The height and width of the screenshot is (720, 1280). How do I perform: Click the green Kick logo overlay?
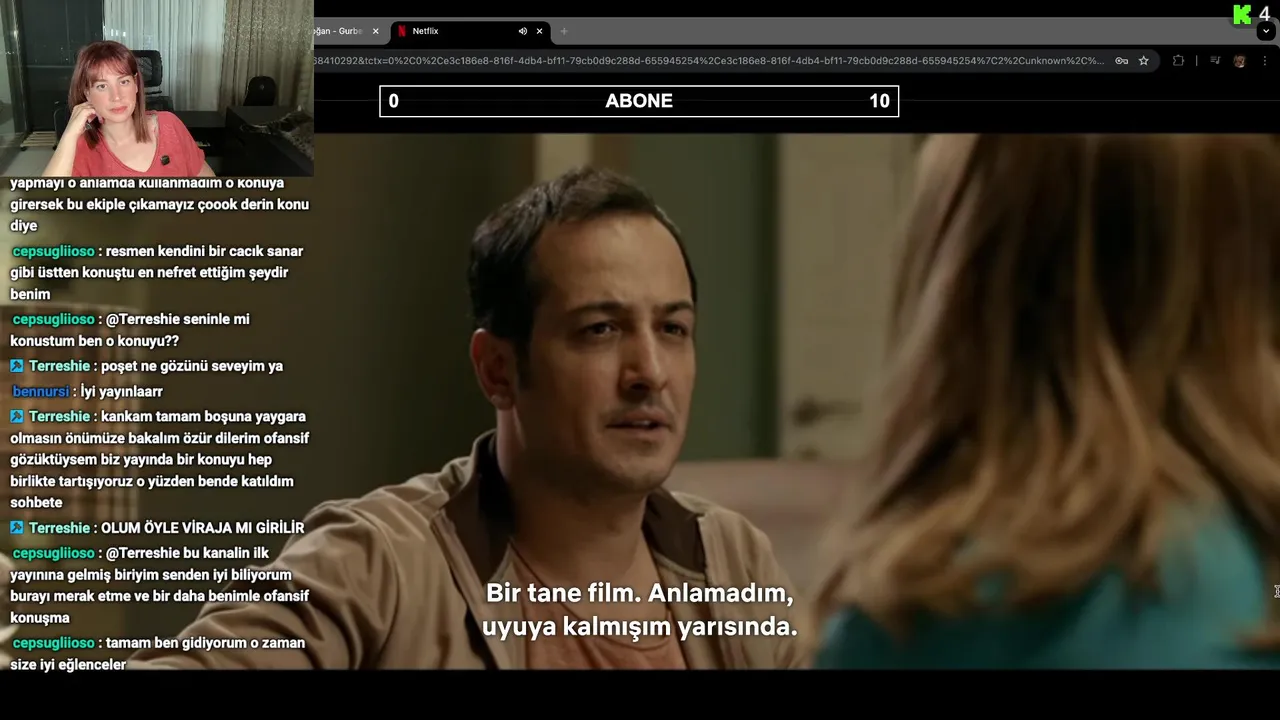pos(1242,14)
